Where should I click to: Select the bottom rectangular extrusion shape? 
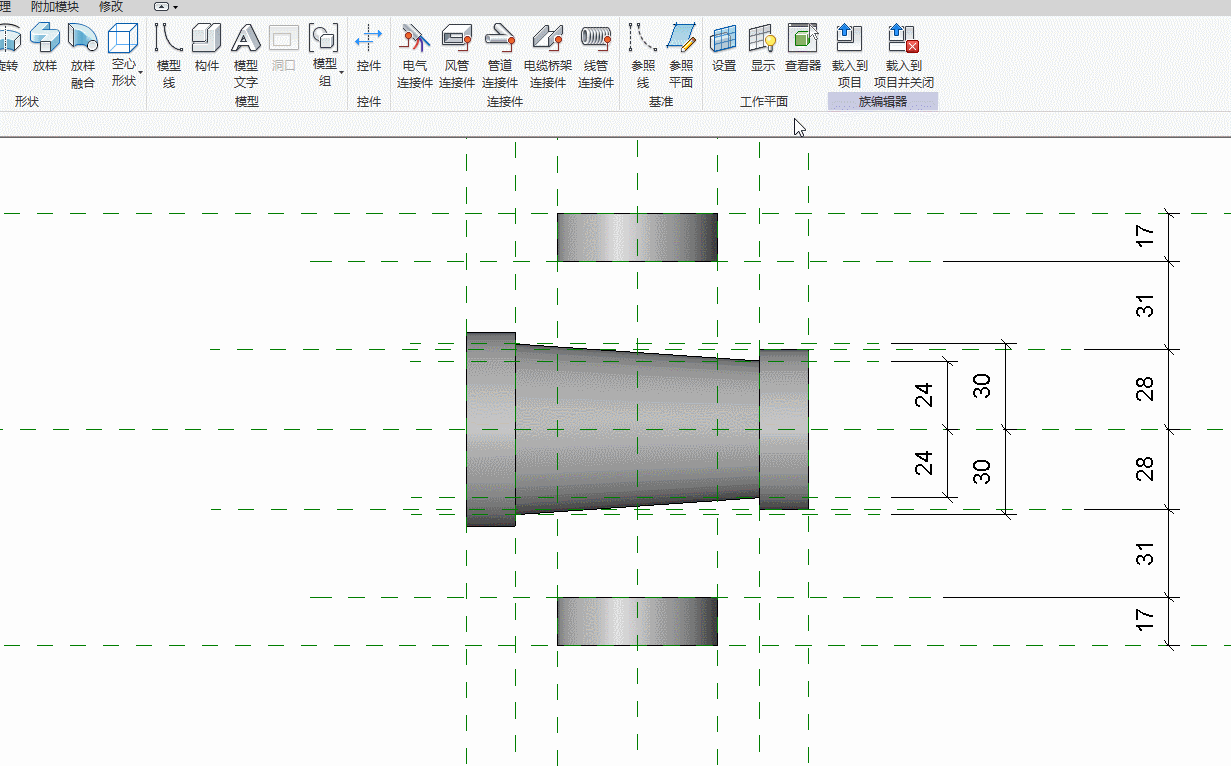(637, 621)
